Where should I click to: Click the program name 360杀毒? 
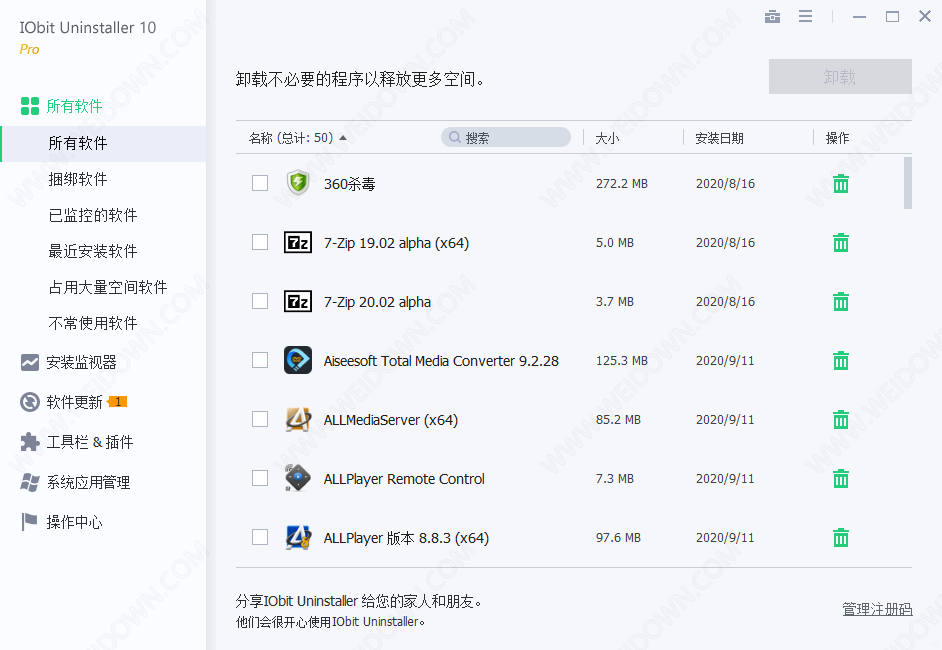tap(350, 184)
